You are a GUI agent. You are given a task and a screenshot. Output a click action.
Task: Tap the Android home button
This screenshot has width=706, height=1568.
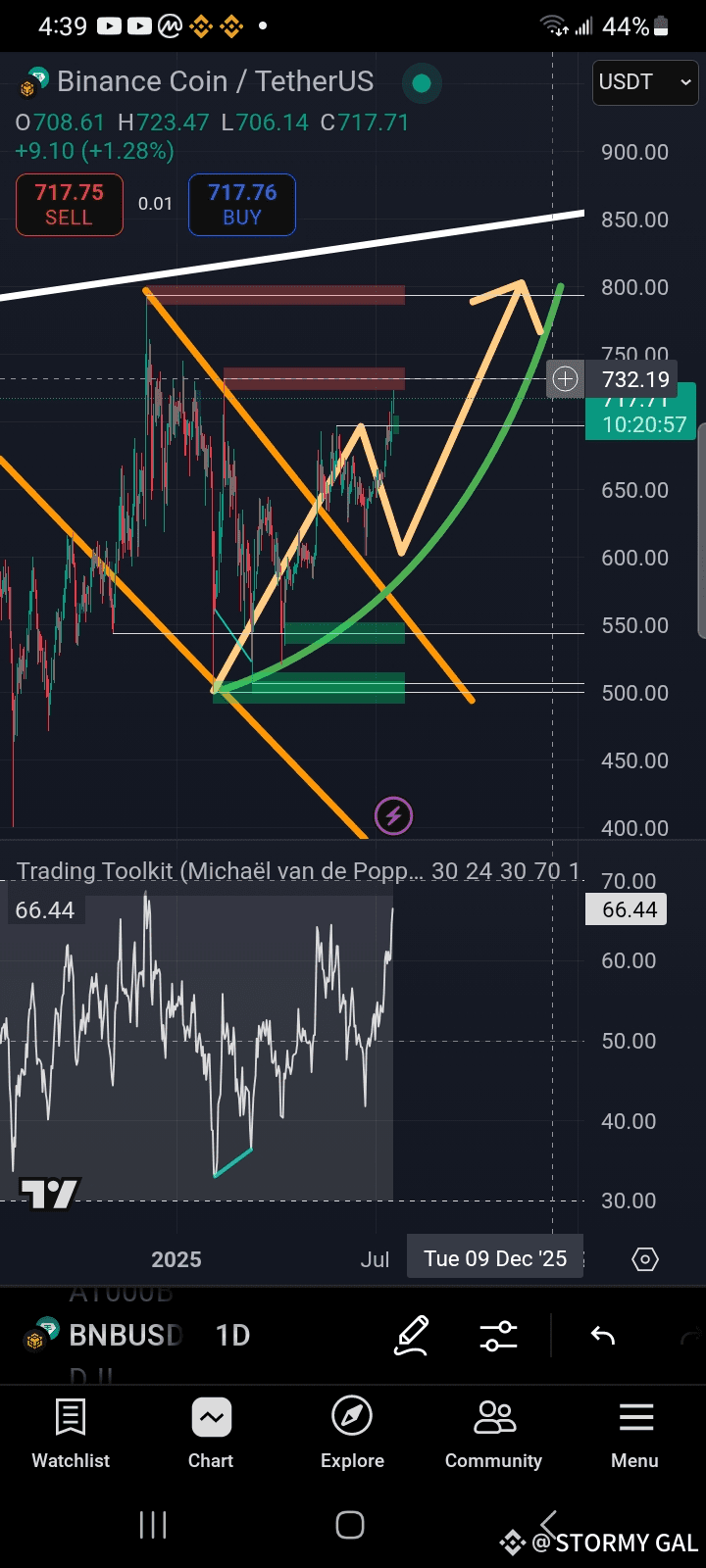(350, 1525)
